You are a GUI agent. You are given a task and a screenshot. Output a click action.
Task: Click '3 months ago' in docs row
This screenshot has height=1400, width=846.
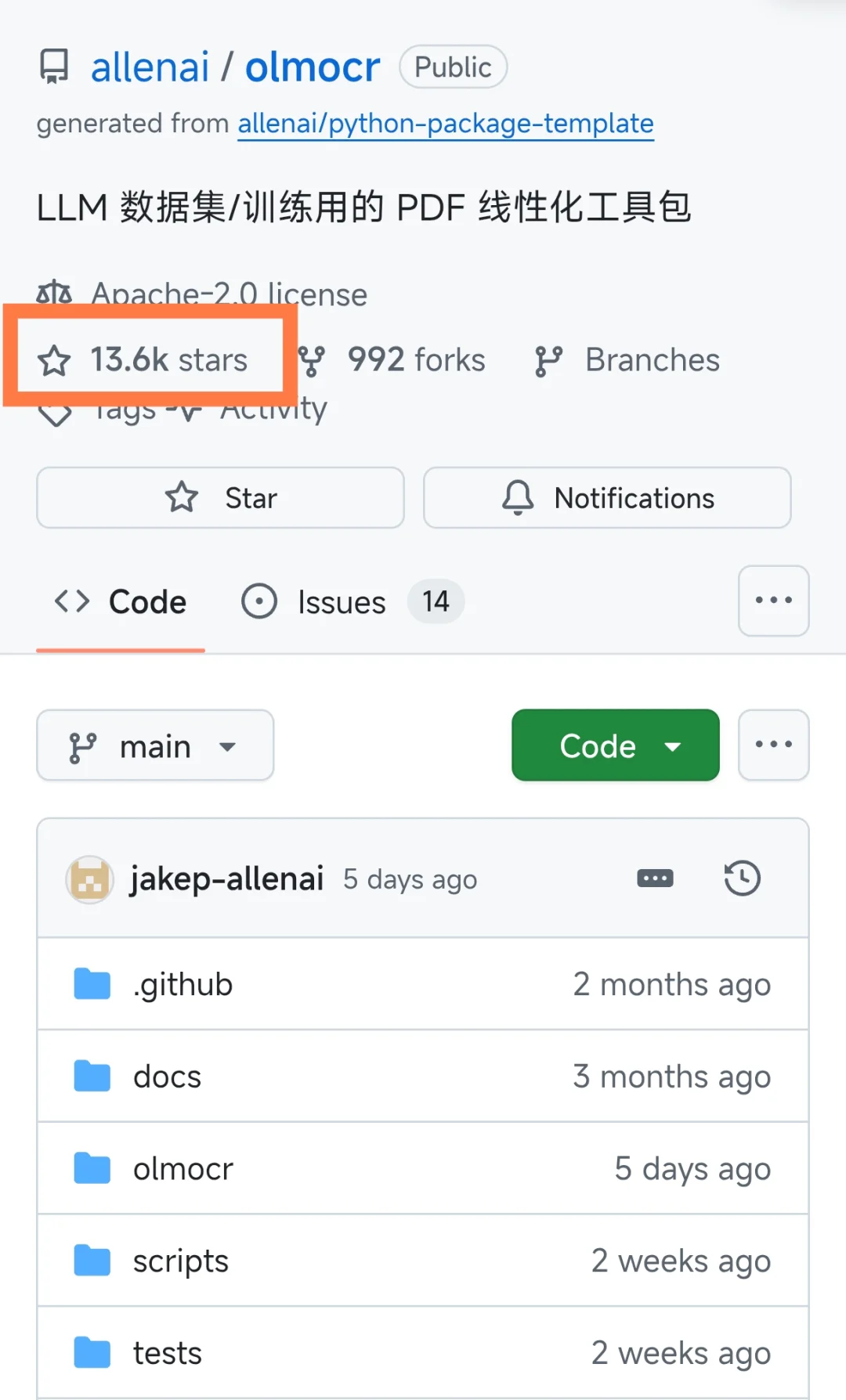(671, 1077)
